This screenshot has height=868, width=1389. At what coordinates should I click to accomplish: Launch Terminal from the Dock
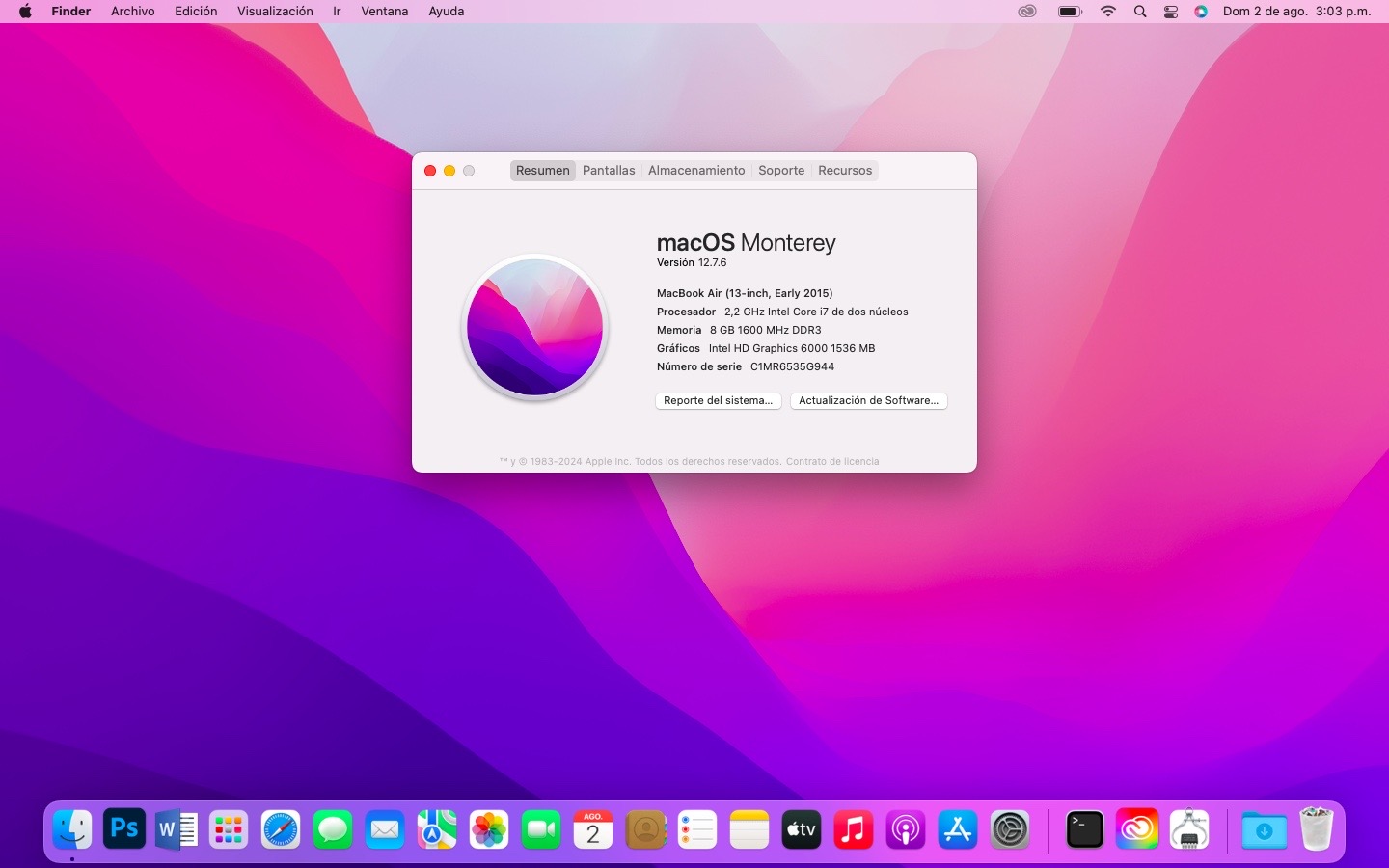click(x=1085, y=829)
